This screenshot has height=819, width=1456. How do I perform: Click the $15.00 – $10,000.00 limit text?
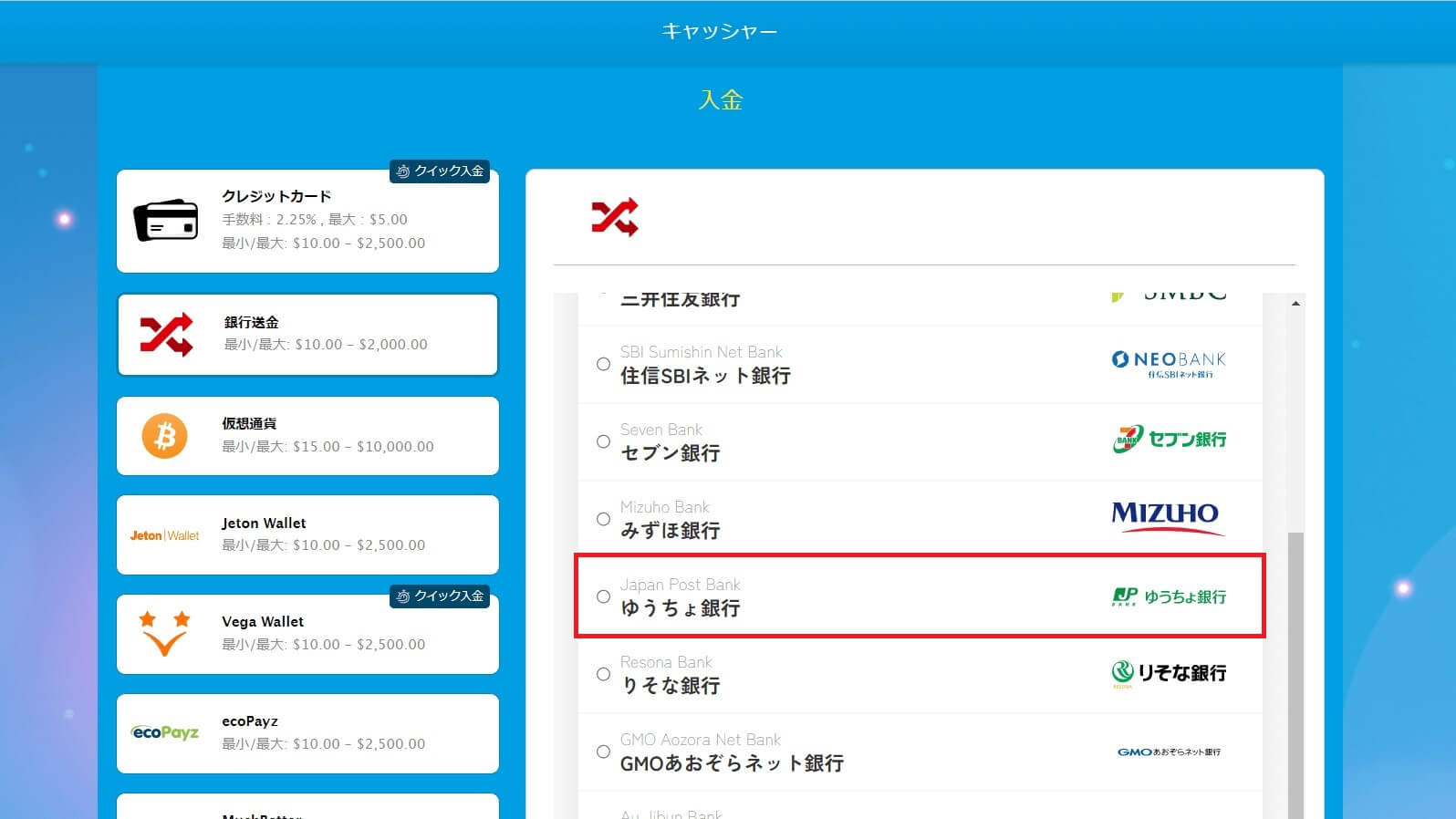click(363, 446)
